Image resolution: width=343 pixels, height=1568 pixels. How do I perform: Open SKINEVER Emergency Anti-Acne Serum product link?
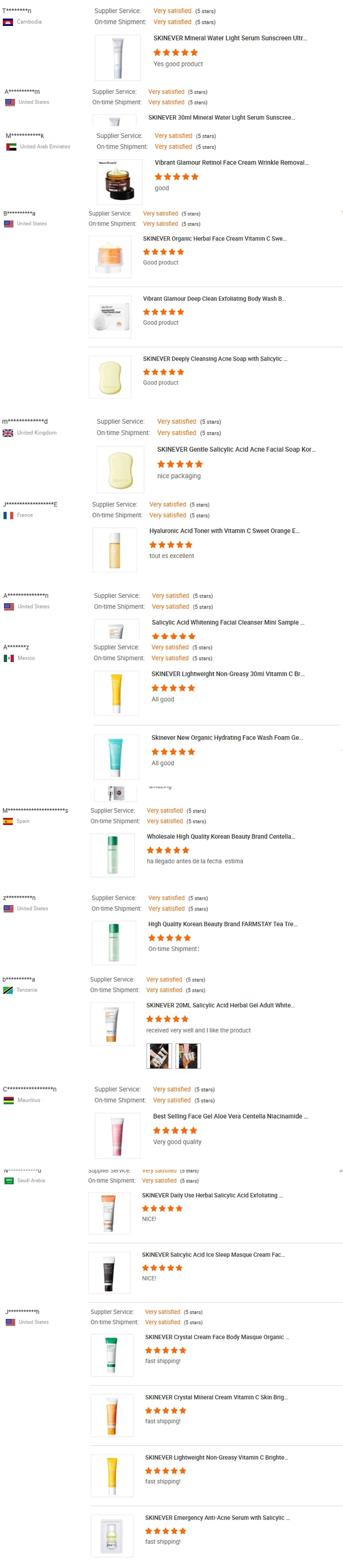(217, 1518)
